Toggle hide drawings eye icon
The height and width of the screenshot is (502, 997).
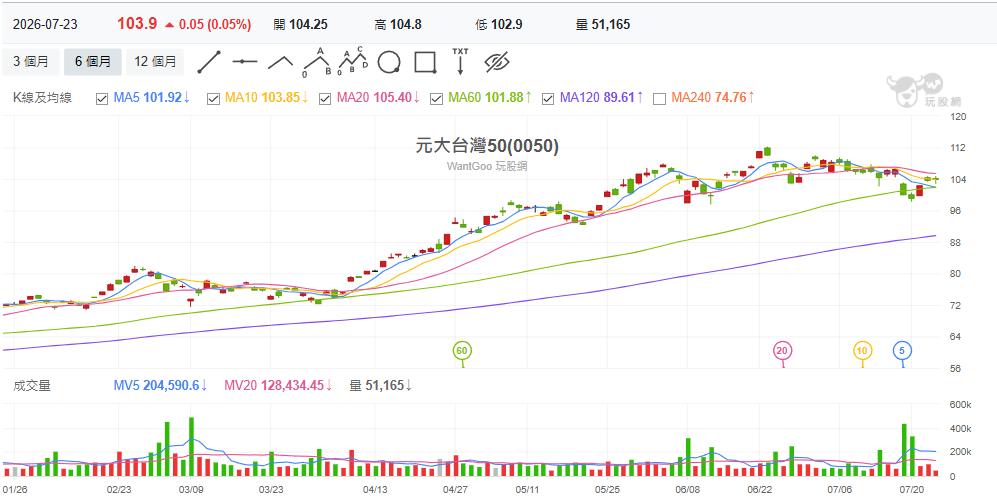click(497, 62)
